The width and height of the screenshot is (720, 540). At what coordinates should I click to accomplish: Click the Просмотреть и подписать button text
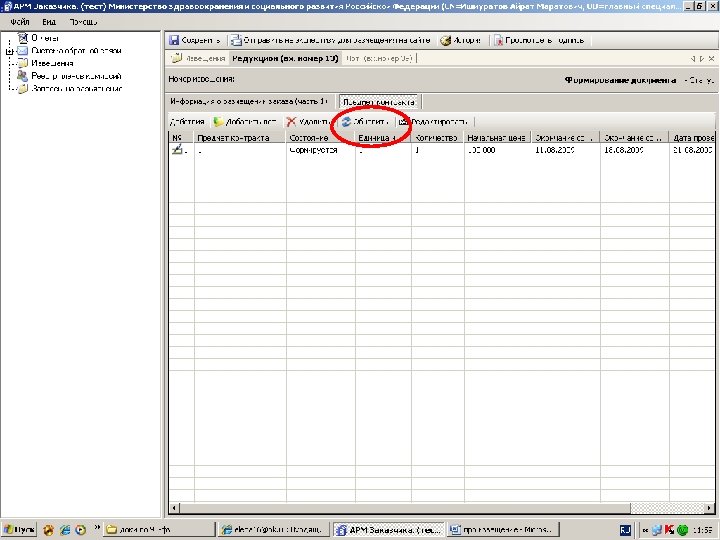[x=545, y=40]
